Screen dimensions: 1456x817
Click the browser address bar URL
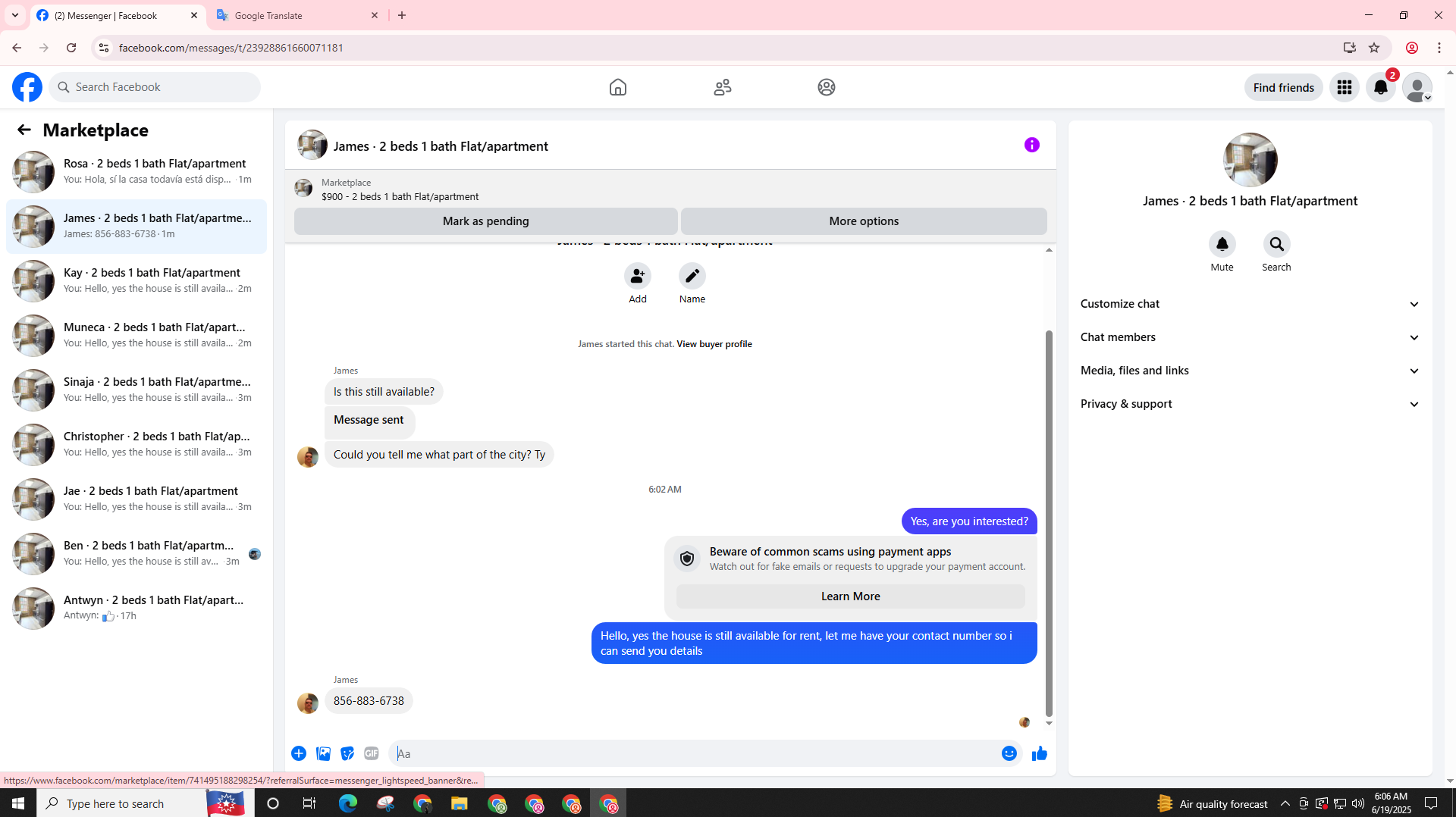[x=231, y=48]
